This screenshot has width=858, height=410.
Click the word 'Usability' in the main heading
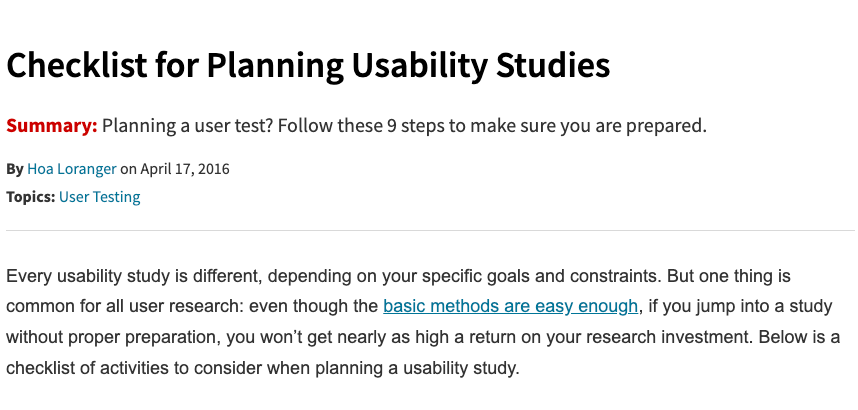click(x=423, y=66)
